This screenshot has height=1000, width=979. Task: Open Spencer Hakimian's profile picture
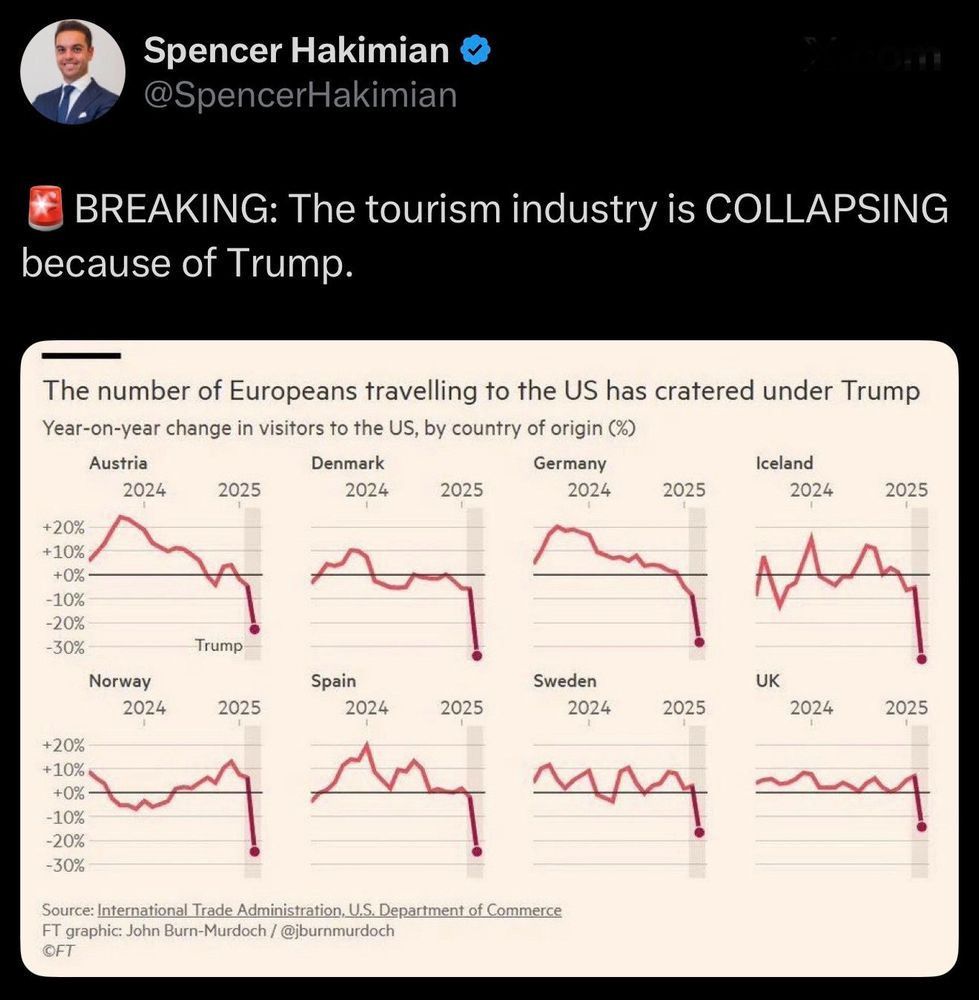pos(73,72)
